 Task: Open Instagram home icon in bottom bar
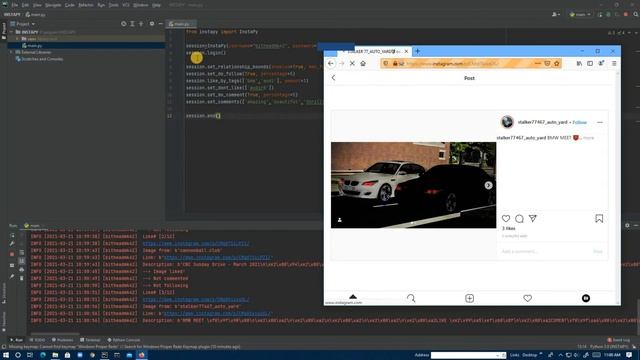(x=353, y=297)
